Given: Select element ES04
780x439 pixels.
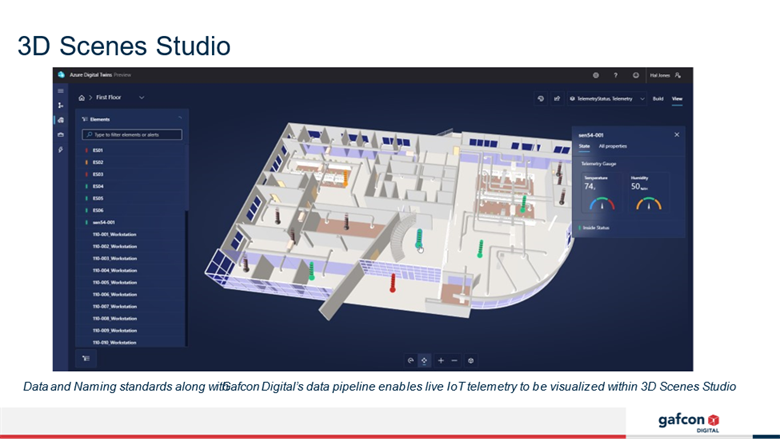Looking at the screenshot, I should click(x=132, y=186).
